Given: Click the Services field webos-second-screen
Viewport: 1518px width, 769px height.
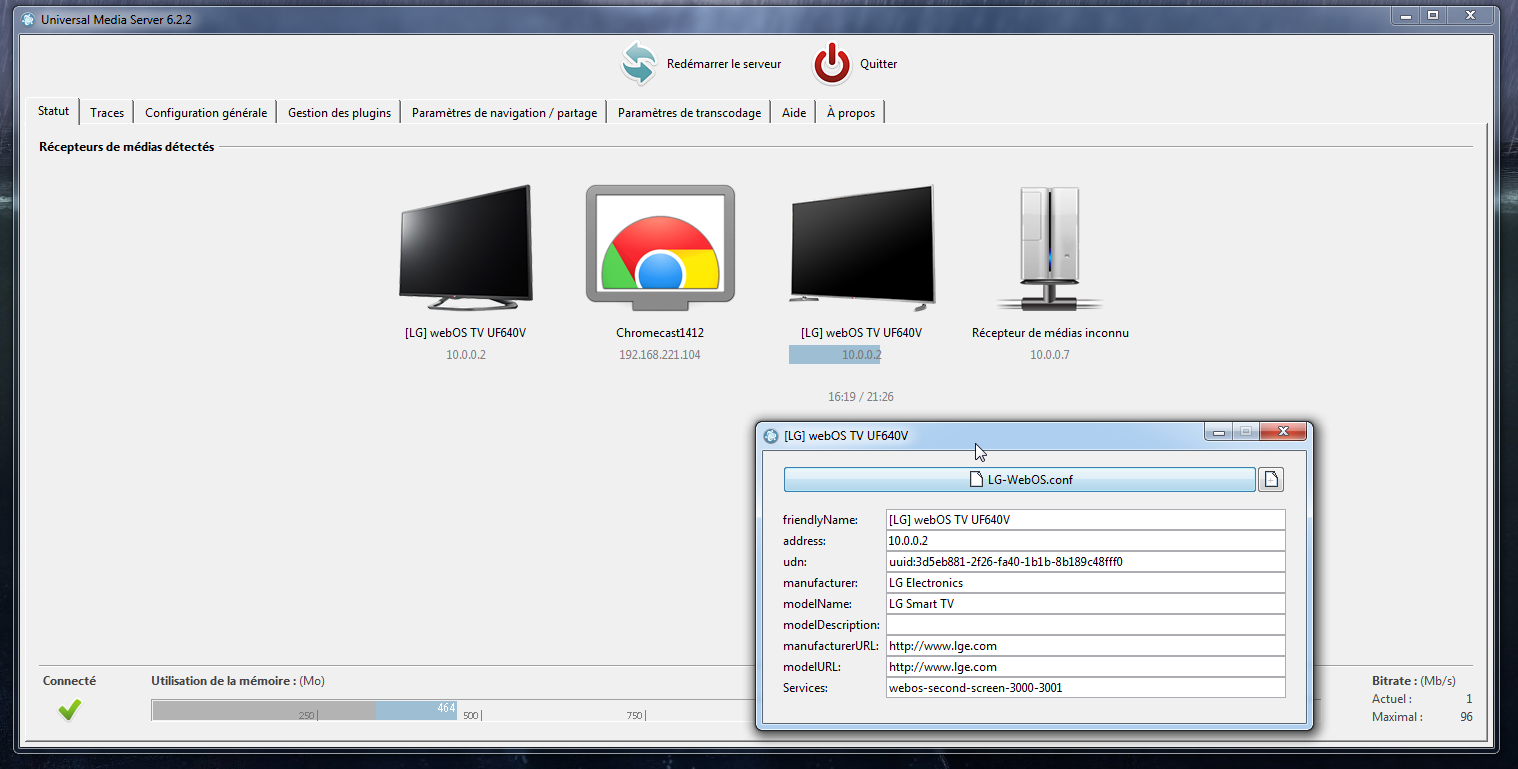Looking at the screenshot, I should pyautogui.click(x=1085, y=688).
